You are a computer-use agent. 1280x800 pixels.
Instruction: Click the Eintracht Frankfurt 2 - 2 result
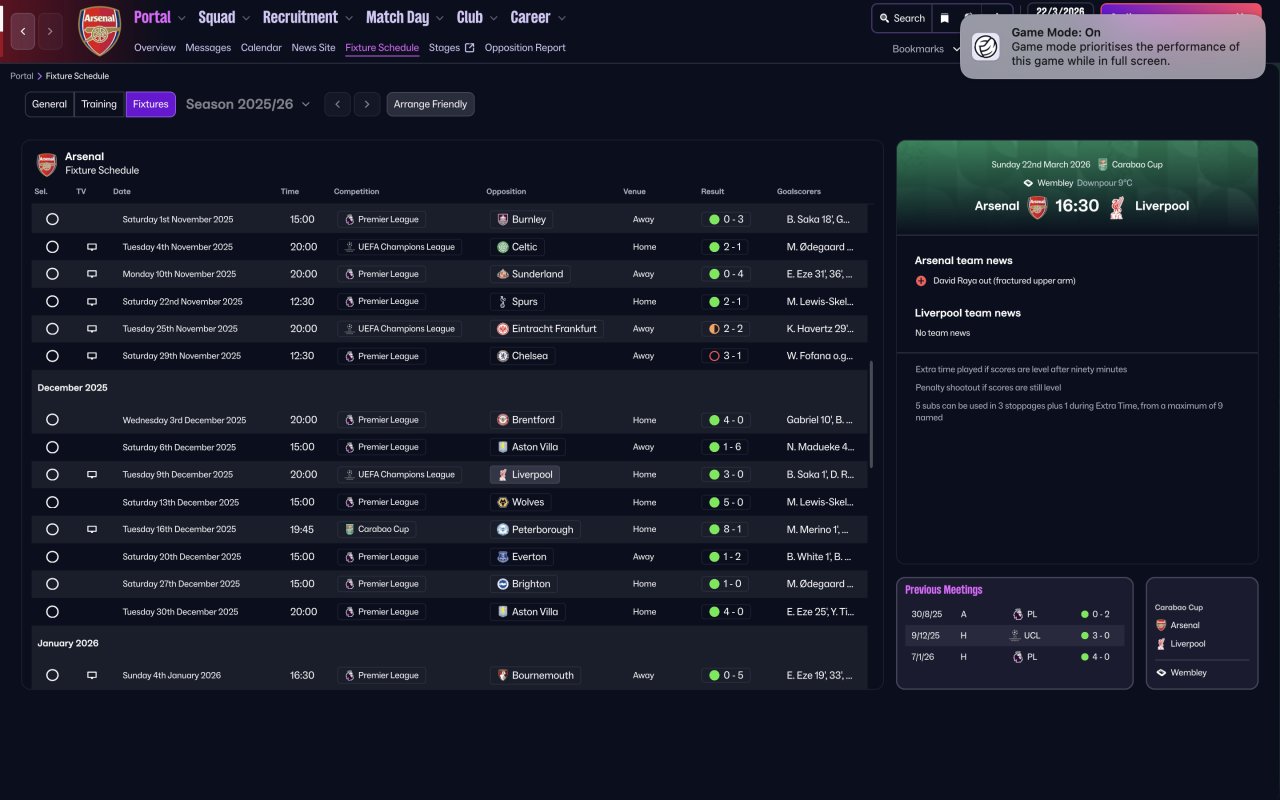point(726,329)
